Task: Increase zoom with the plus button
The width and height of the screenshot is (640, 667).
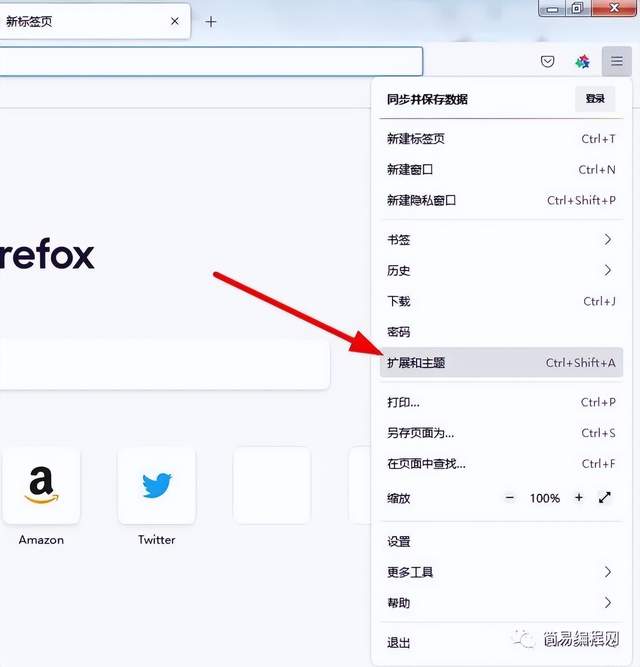Action: pyautogui.click(x=579, y=498)
